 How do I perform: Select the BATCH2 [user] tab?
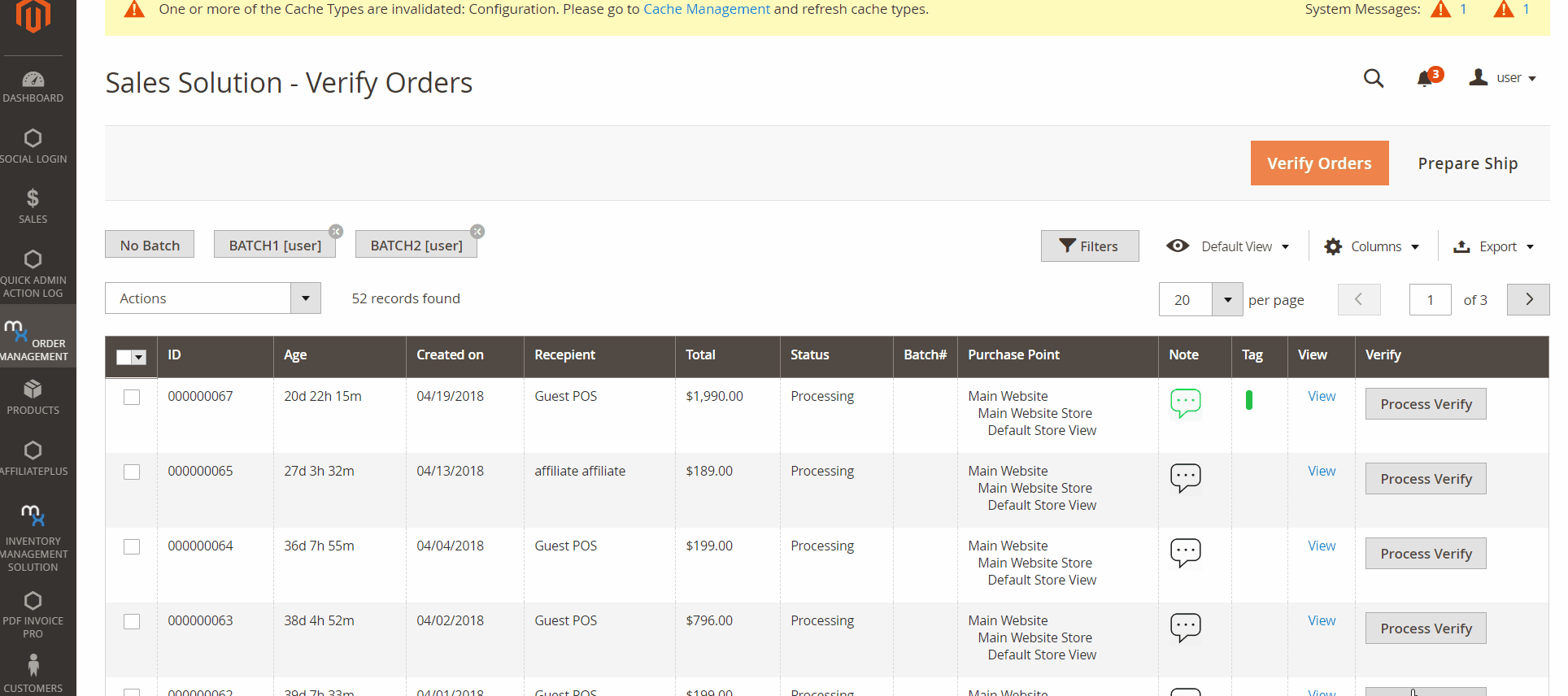[x=416, y=245]
